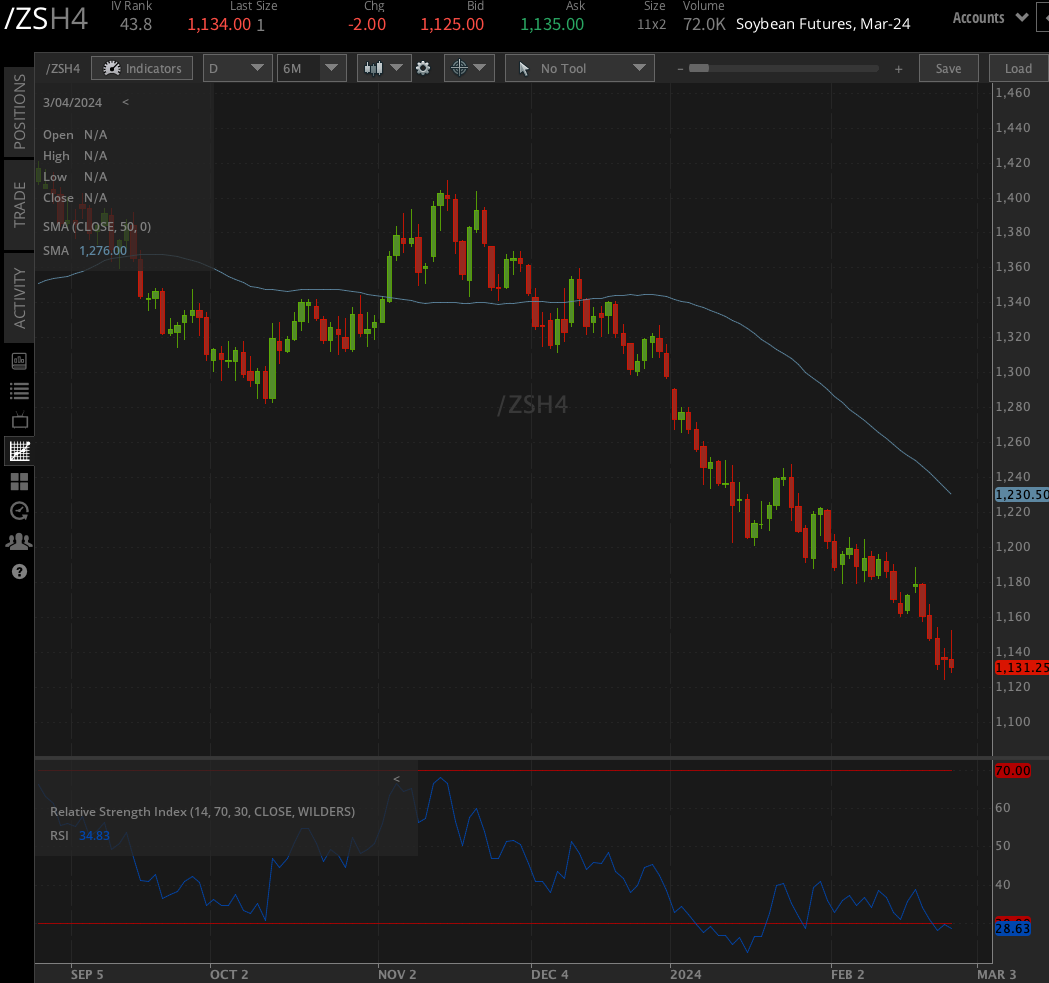Click the TV media icon in sidebar
Viewport: 1049px width, 983px height.
(19, 421)
